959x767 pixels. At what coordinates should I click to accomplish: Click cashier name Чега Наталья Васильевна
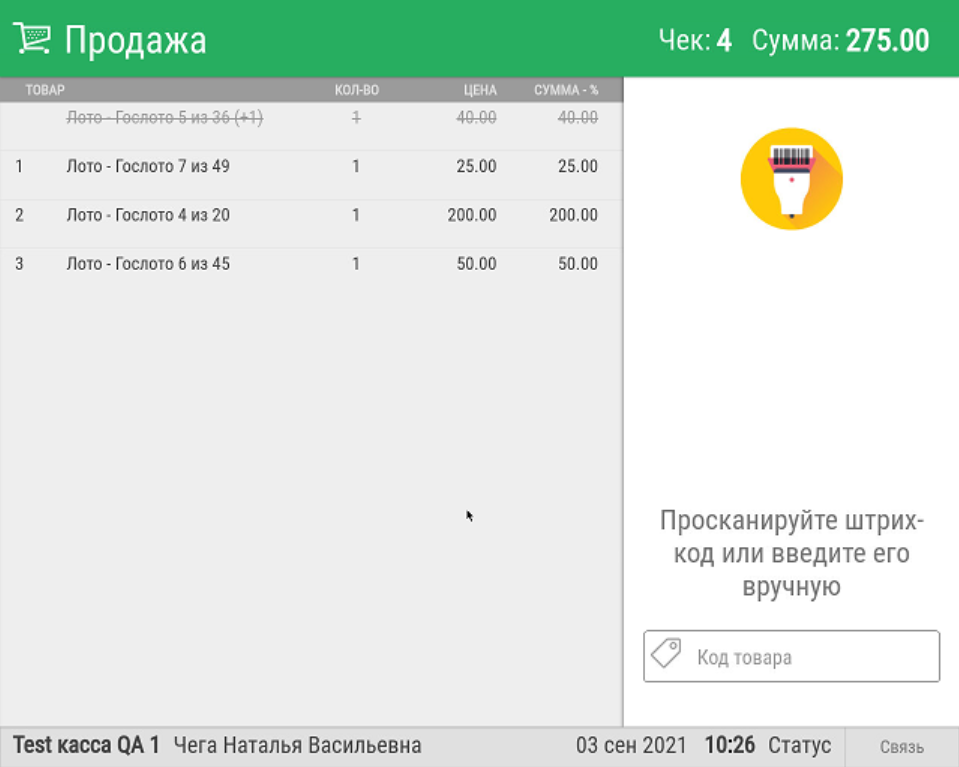[x=298, y=746]
